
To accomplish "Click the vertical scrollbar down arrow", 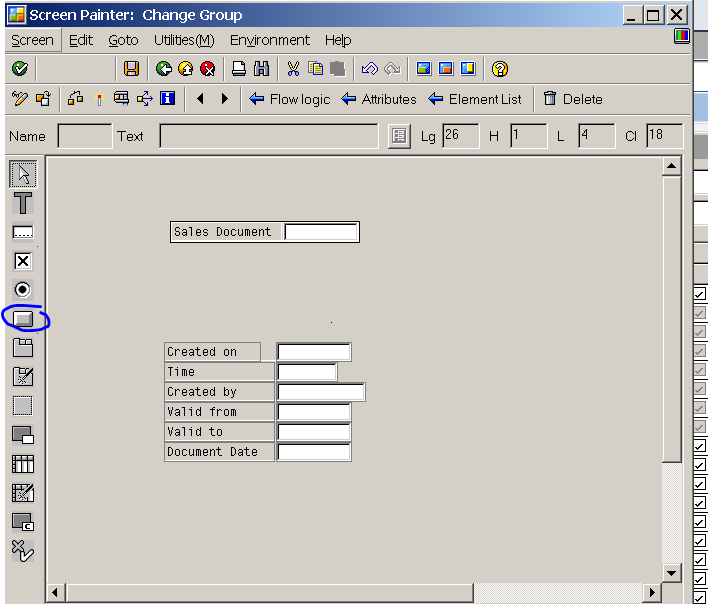I will tap(671, 573).
